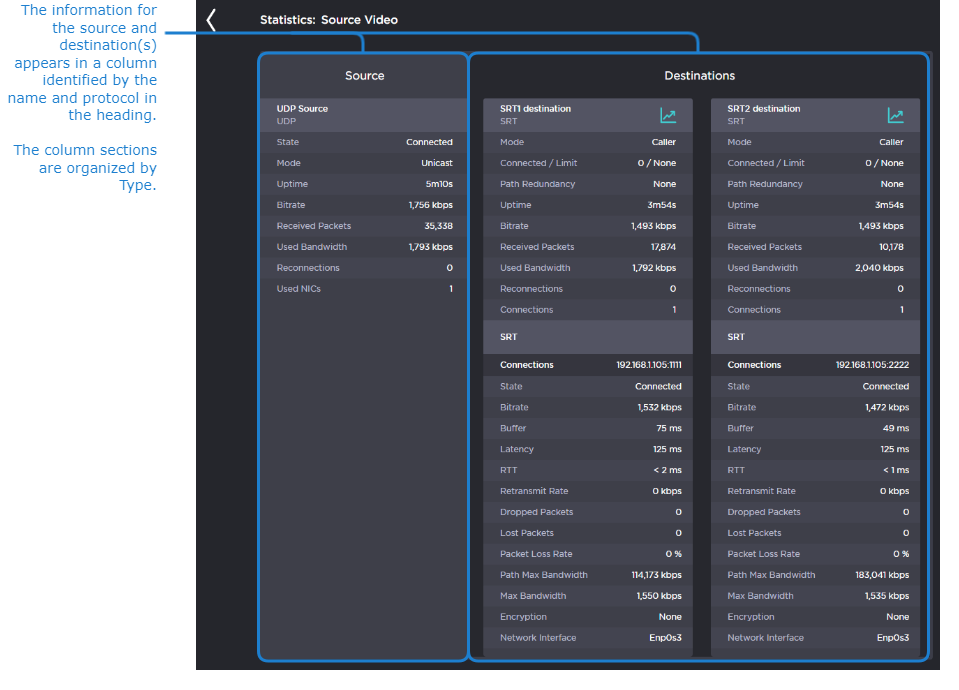Select the SRT1 destination heading
959x690 pixels.
coord(535,109)
